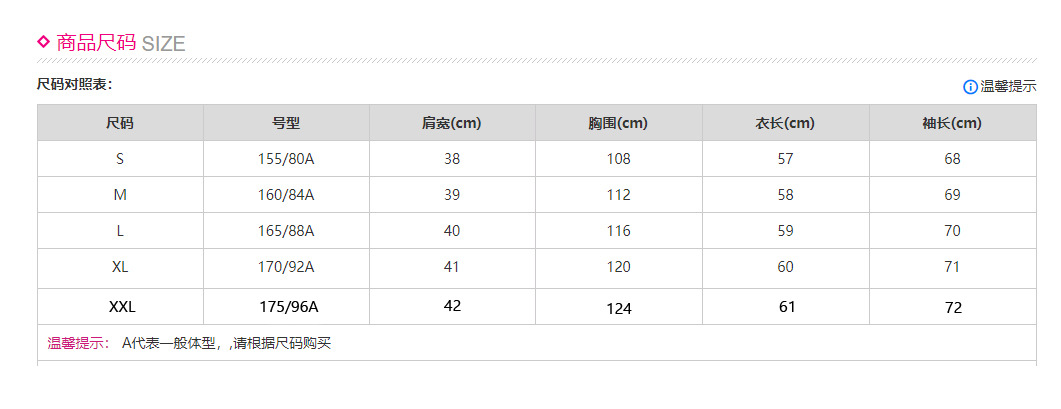Image resolution: width=1061 pixels, height=409 pixels.
Task: Click the blue info icon beside 温馨提示
Action: (970, 87)
